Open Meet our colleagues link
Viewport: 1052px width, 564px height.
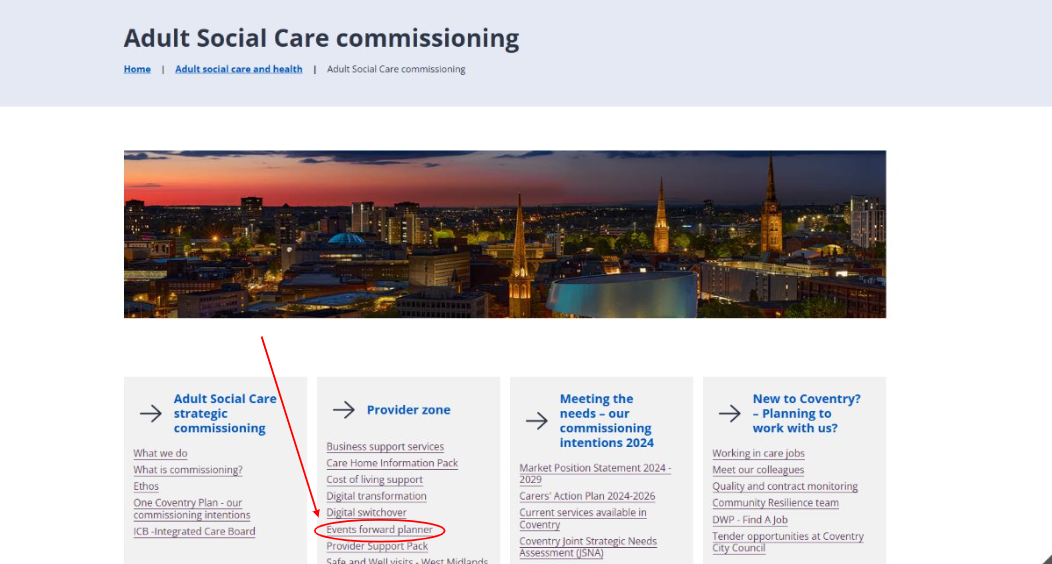(758, 469)
